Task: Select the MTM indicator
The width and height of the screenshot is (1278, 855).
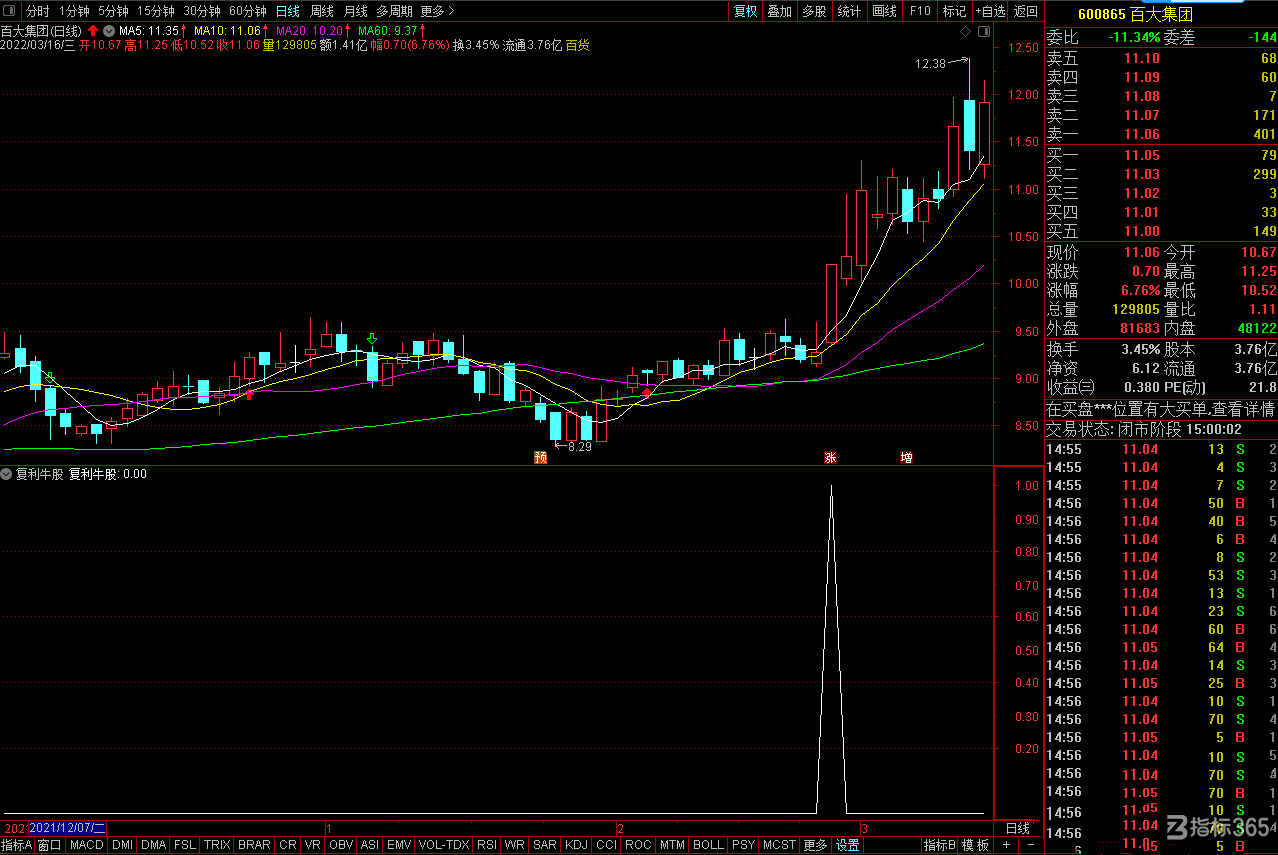Action: coord(673,845)
